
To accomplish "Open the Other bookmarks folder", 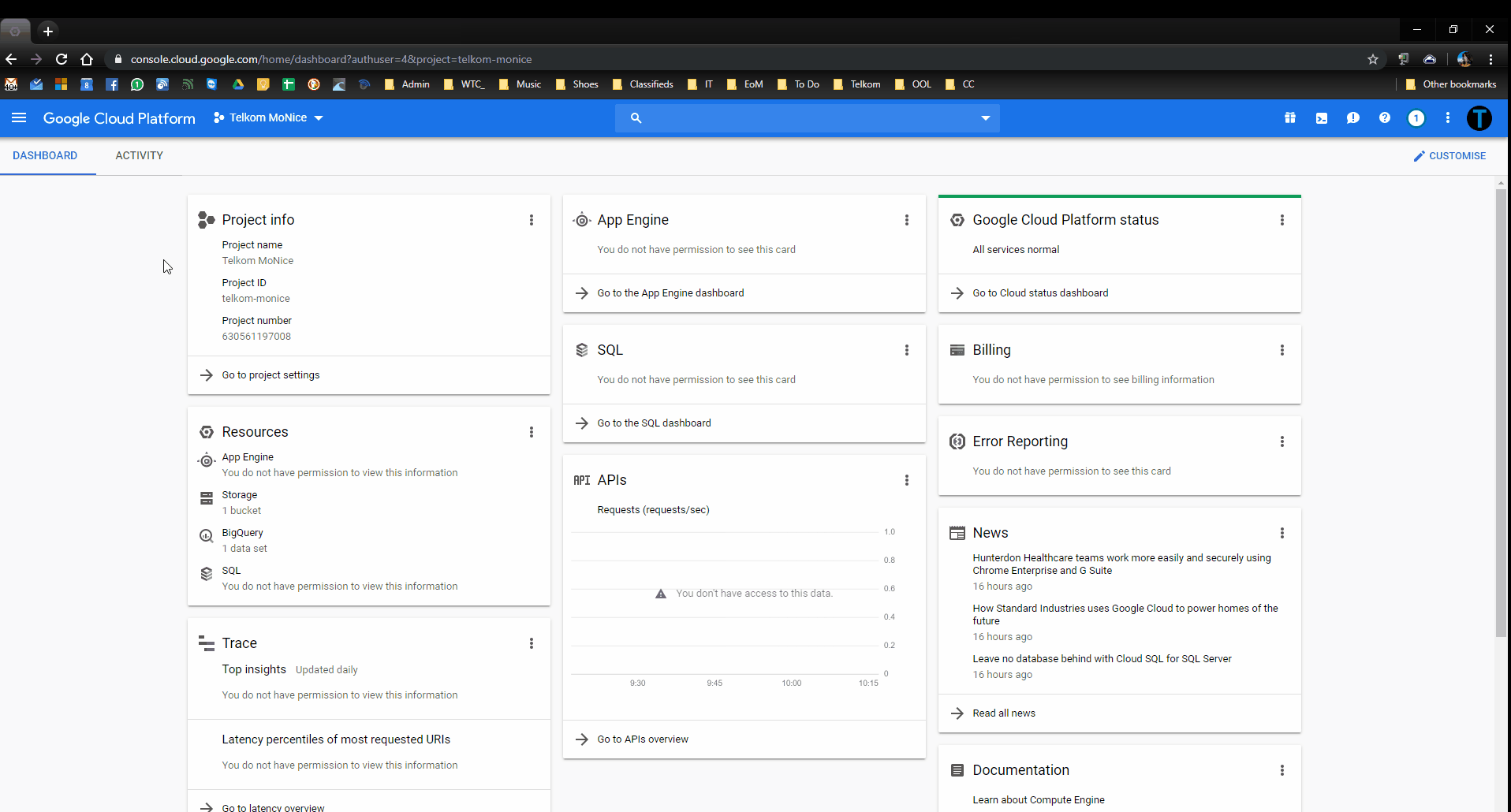I will point(1451,84).
